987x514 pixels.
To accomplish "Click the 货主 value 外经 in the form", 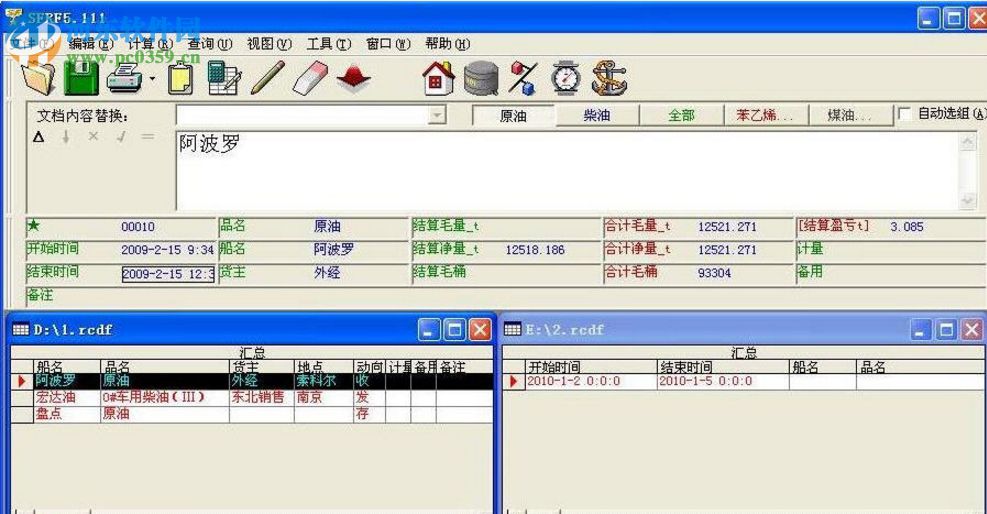I will coord(327,272).
